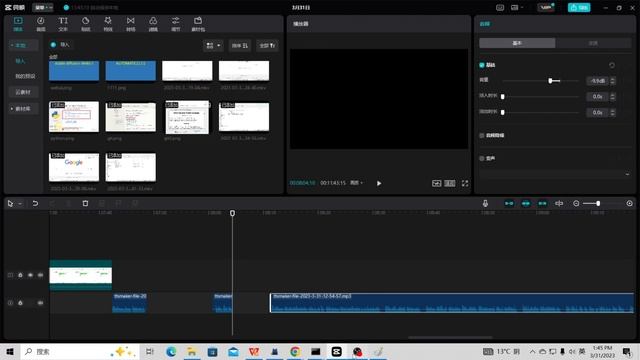Select My Presets in left sidebar
The width and height of the screenshot is (640, 360).
click(x=25, y=76)
